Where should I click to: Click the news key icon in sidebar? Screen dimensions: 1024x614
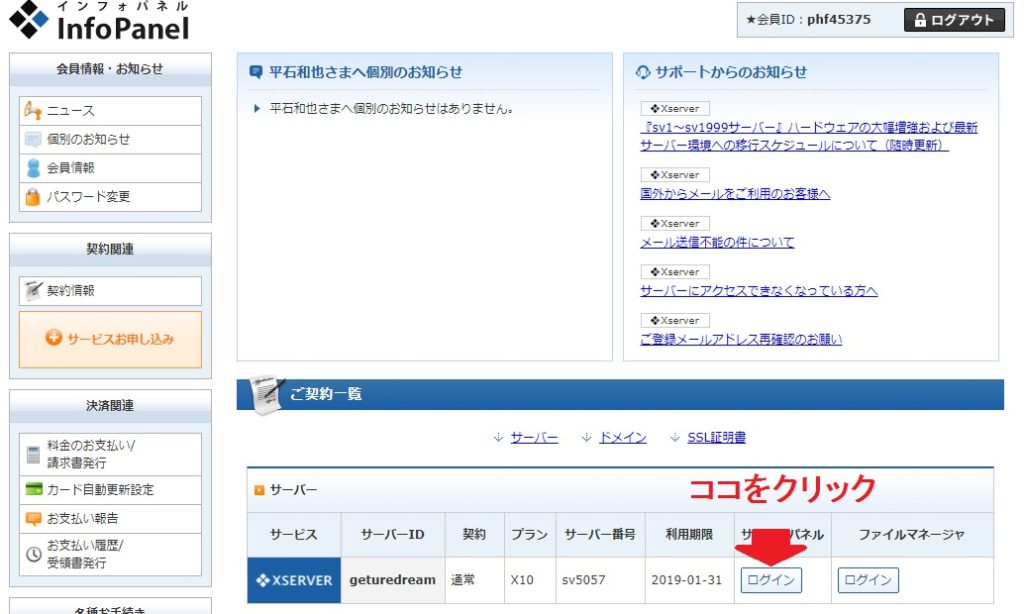[33, 111]
